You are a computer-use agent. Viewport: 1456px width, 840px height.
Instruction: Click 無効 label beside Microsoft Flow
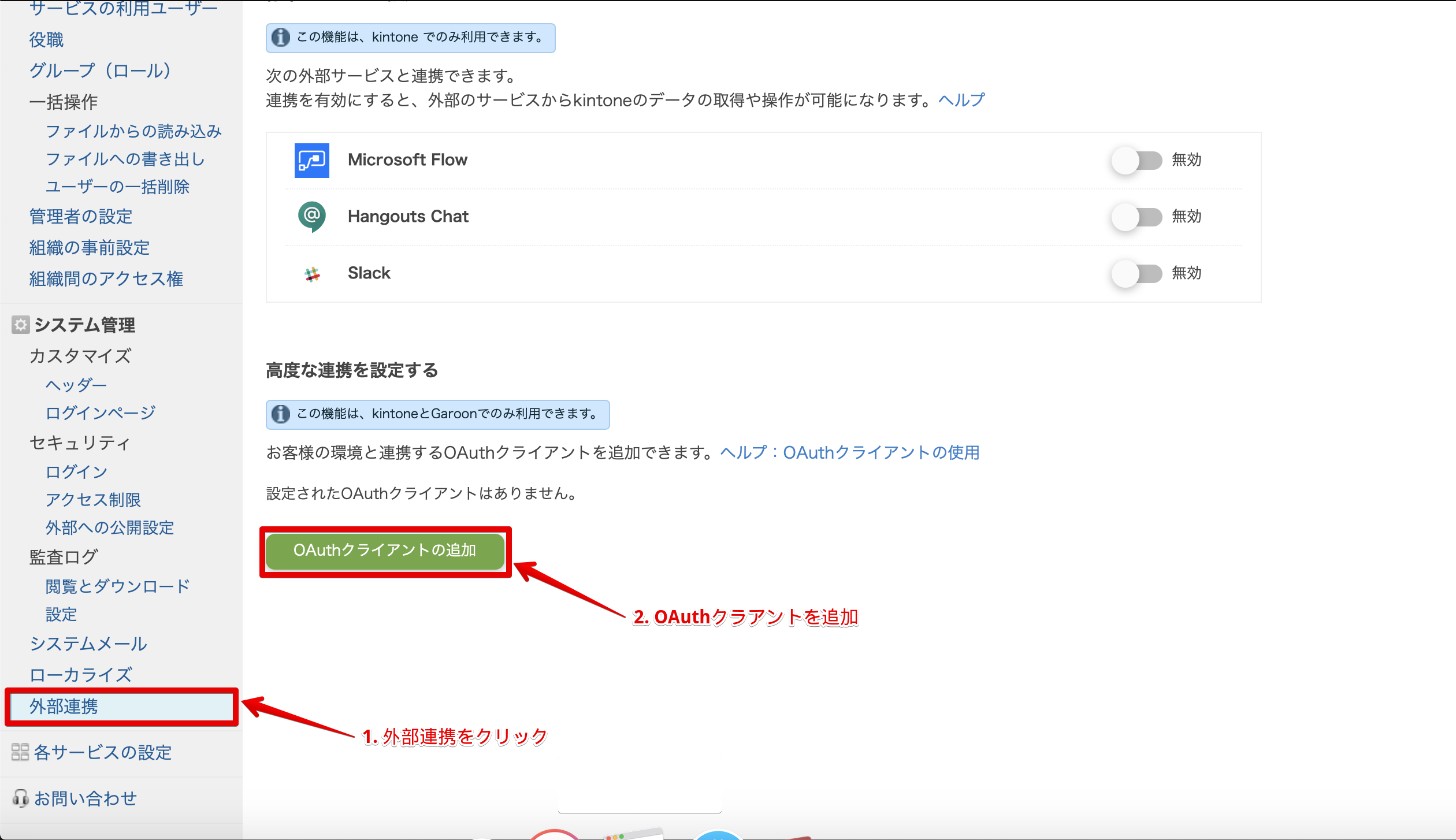[1187, 160]
